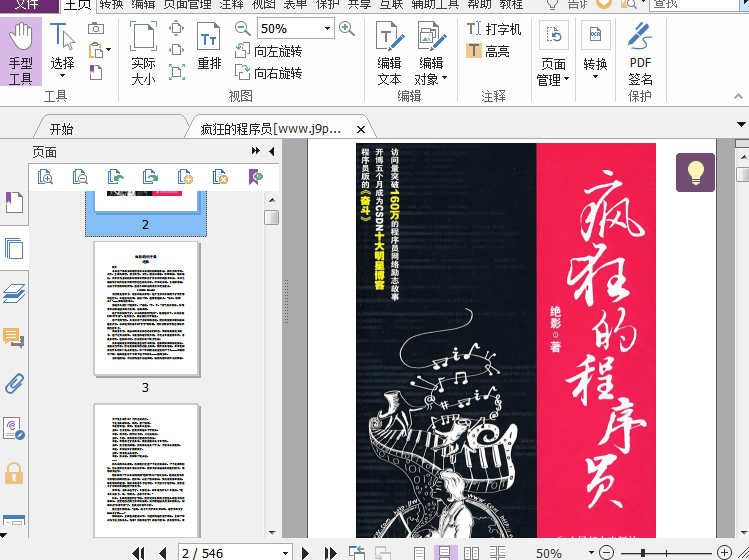Enlarge page thumbnails icon
The height and width of the screenshot is (560, 749).
(45, 177)
